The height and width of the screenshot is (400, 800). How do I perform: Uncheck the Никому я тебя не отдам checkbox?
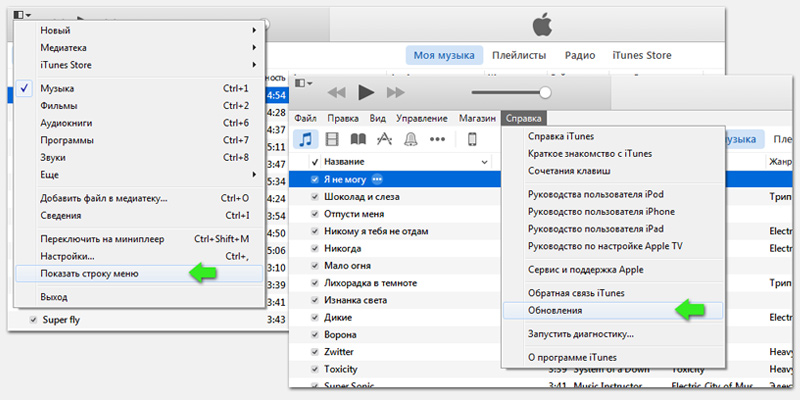point(315,232)
